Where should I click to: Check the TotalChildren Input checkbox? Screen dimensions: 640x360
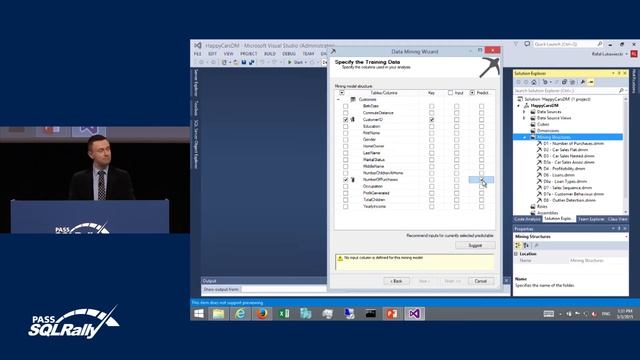point(456,200)
